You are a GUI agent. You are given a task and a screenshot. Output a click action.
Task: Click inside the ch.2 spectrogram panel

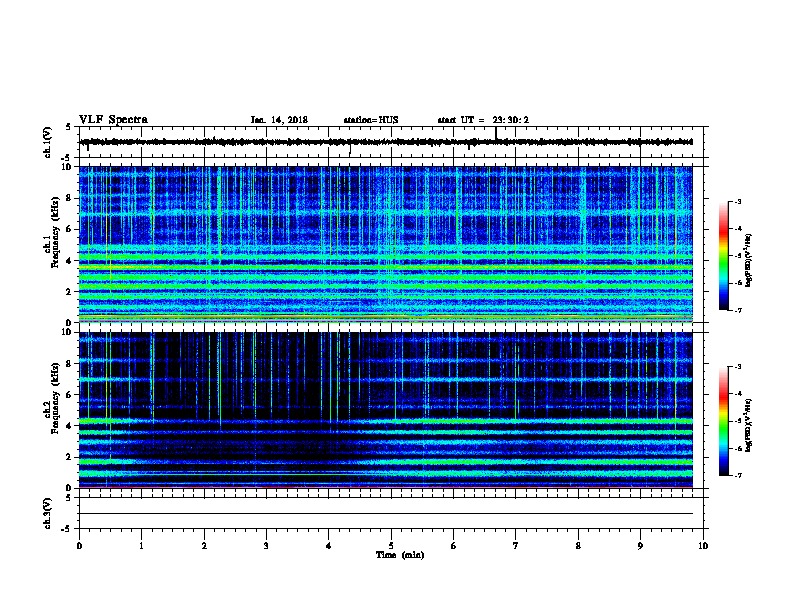(x=386, y=410)
